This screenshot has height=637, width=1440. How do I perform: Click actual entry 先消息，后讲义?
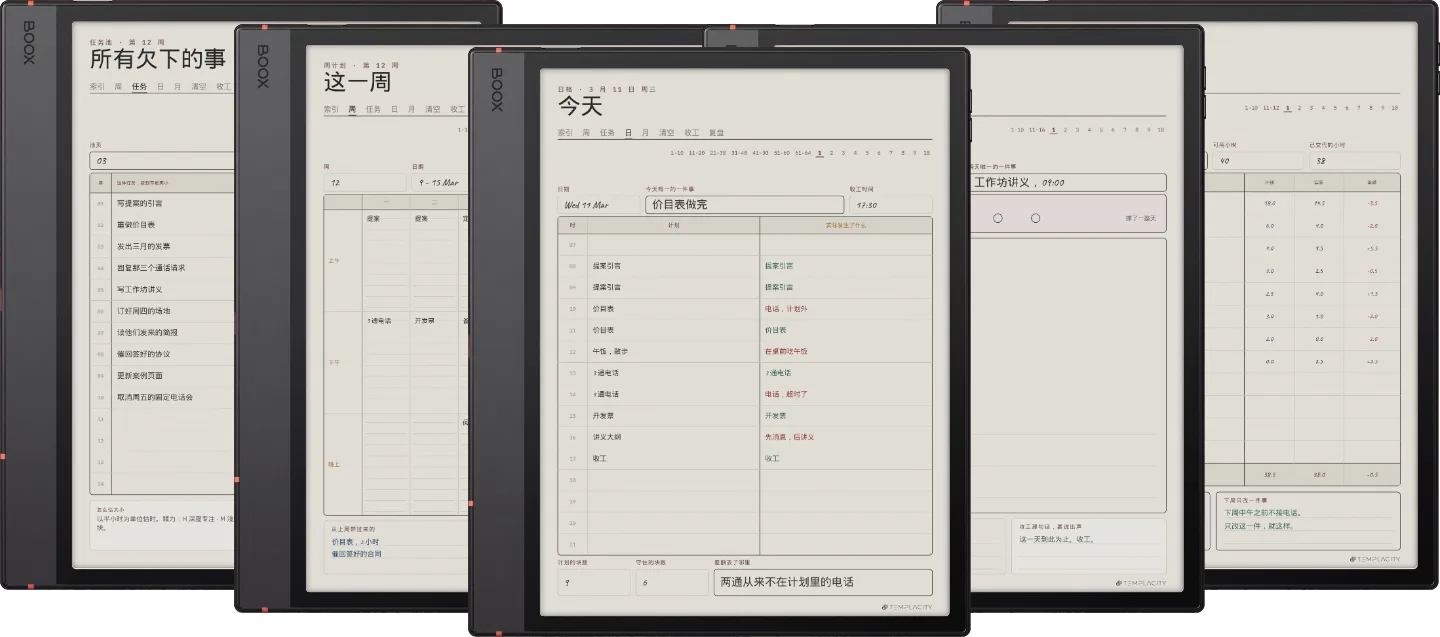pyautogui.click(x=790, y=437)
